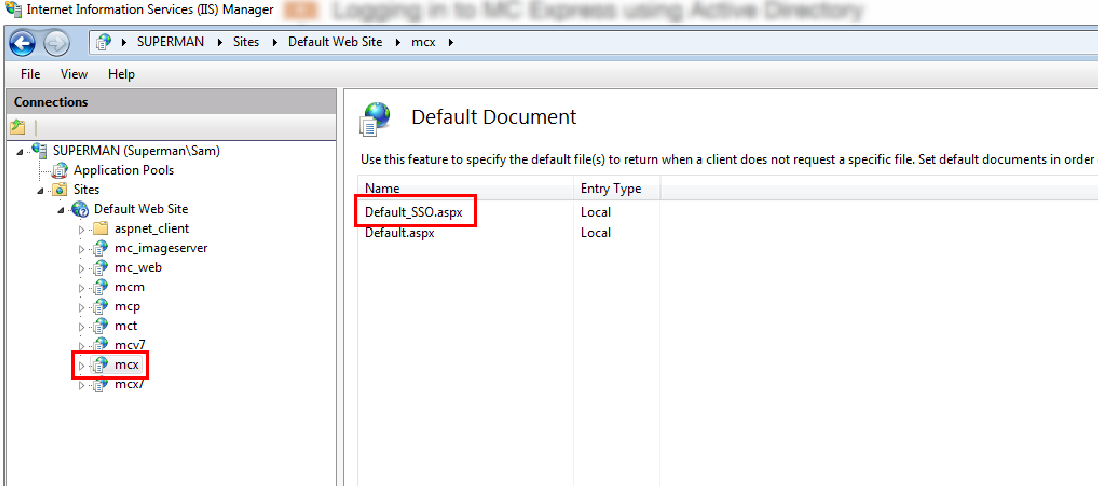Select Default_SSO.aspx in the document list

[411, 212]
